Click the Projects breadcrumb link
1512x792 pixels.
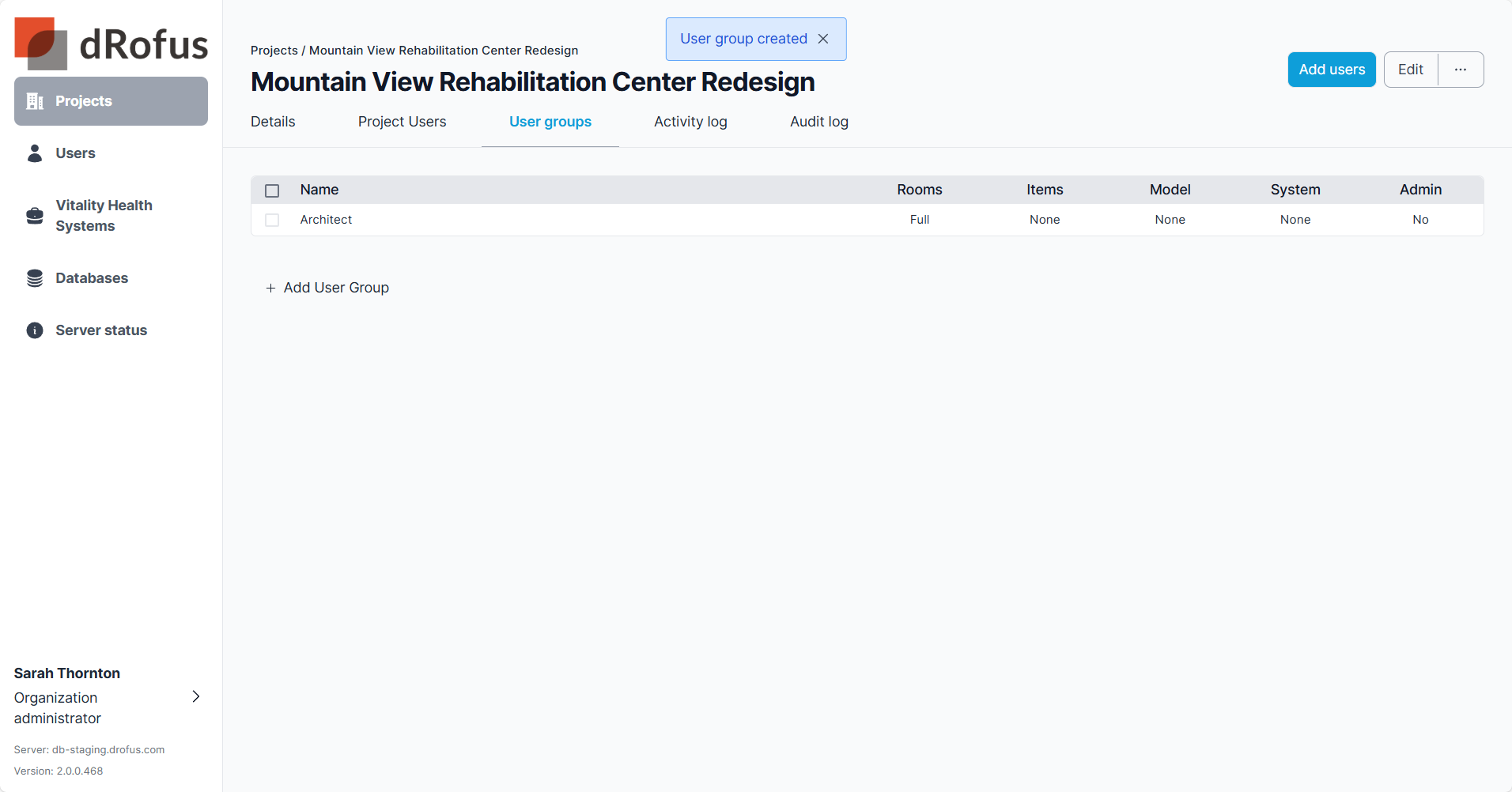tap(274, 51)
